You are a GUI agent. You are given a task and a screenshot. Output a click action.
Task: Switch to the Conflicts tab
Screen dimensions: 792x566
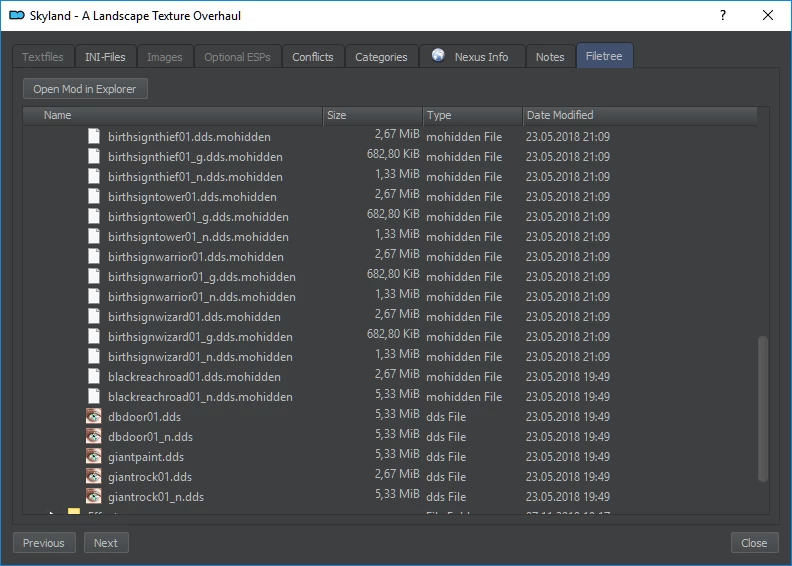pyautogui.click(x=313, y=57)
